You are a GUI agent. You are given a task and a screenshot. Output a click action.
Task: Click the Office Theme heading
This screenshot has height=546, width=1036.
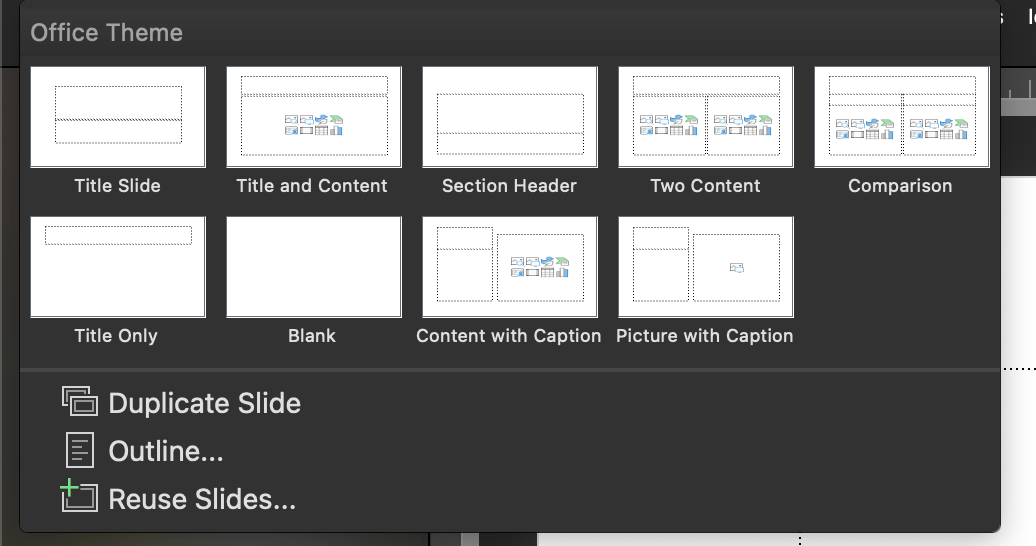[106, 32]
